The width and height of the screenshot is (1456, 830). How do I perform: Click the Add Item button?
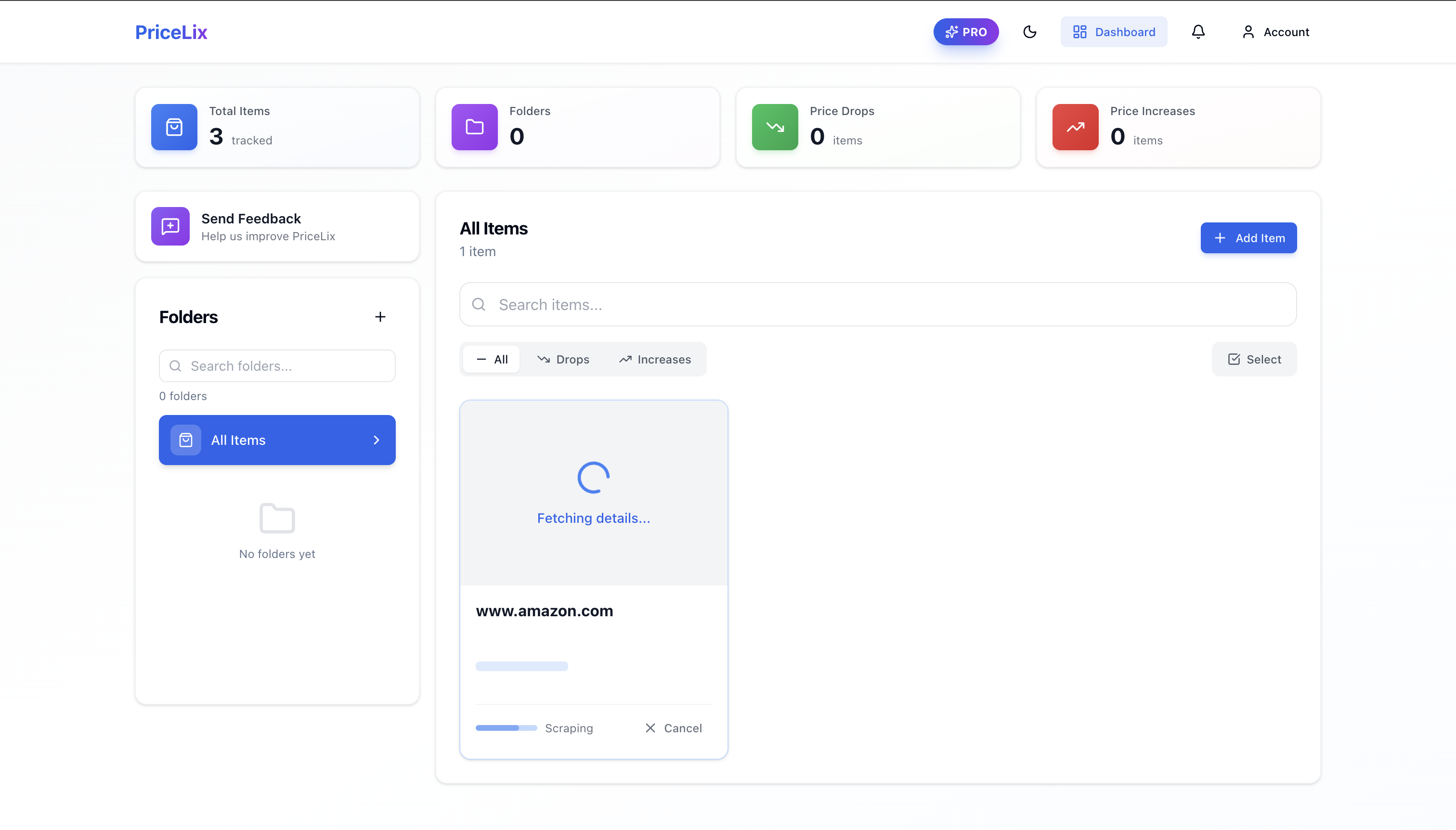click(x=1248, y=237)
